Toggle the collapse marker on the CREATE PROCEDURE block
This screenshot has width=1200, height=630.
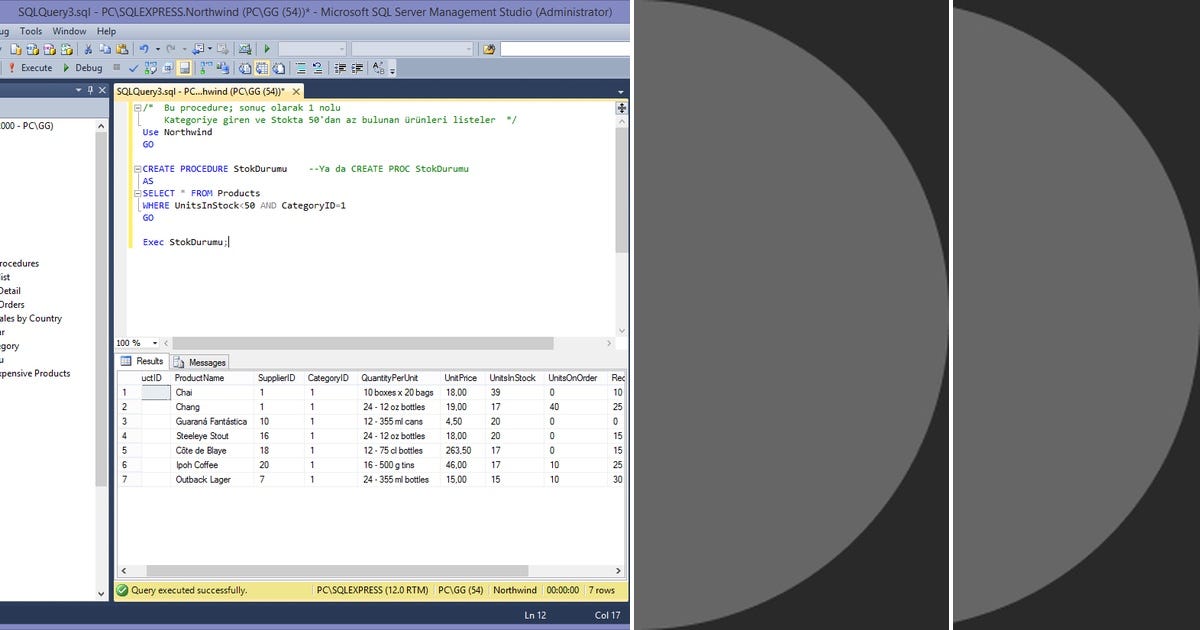tap(139, 169)
